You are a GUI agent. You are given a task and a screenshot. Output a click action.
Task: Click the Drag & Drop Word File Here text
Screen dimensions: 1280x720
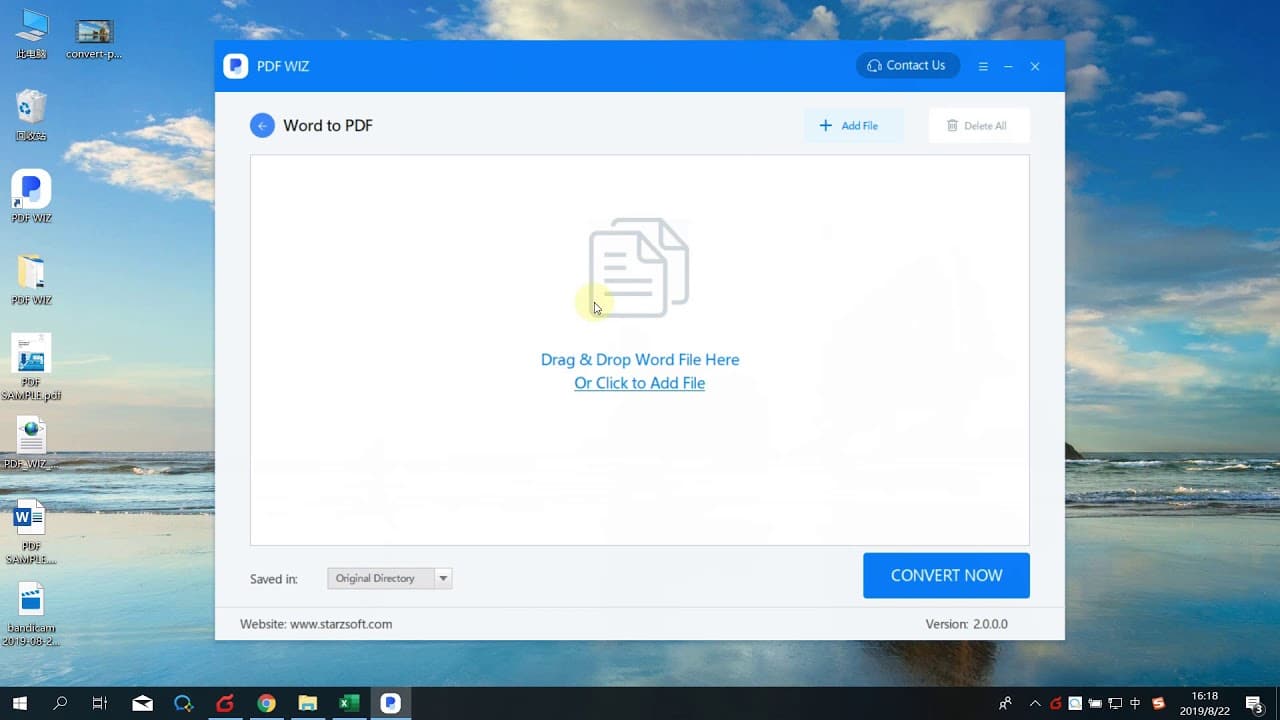640,359
